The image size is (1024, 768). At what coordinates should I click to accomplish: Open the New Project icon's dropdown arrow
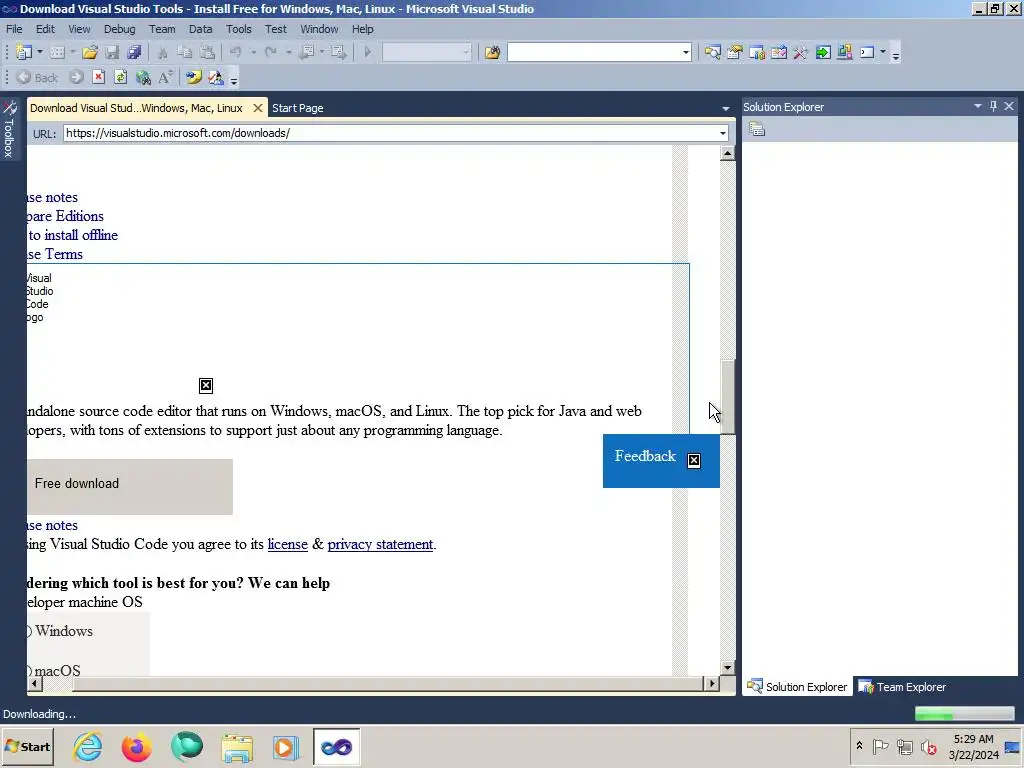[x=40, y=52]
